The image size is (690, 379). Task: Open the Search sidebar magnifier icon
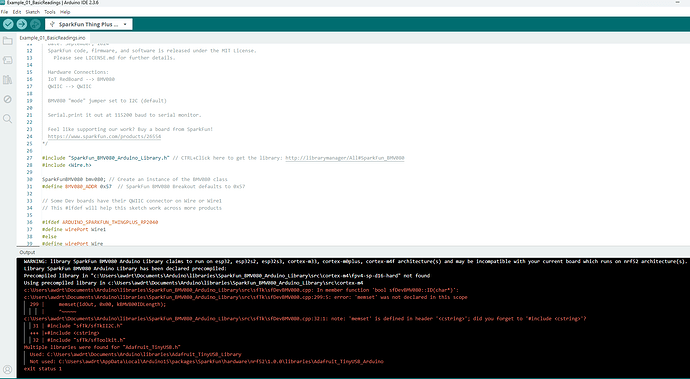[7, 118]
